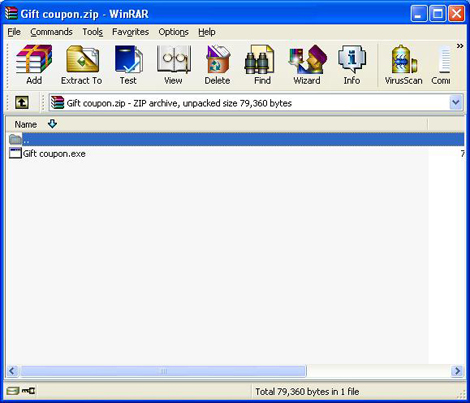
Task: Click the horizontal scrollbar thumb
Action: click(164, 371)
